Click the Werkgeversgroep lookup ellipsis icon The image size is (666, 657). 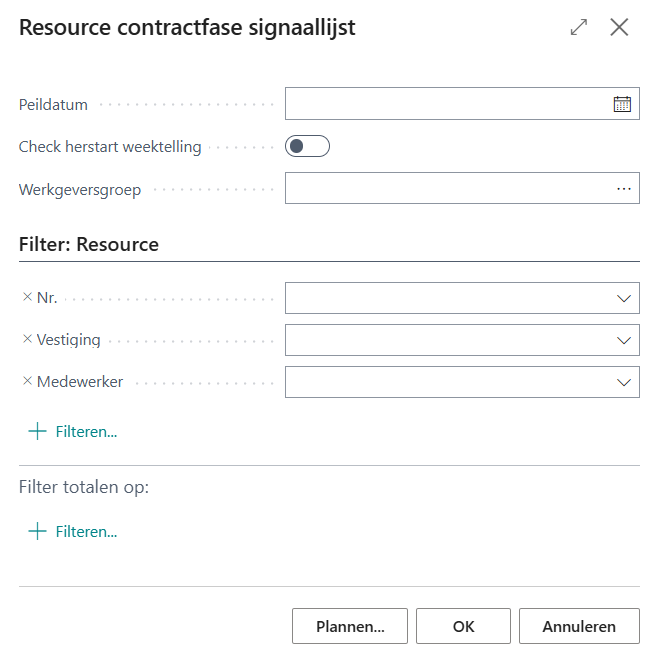(x=624, y=188)
